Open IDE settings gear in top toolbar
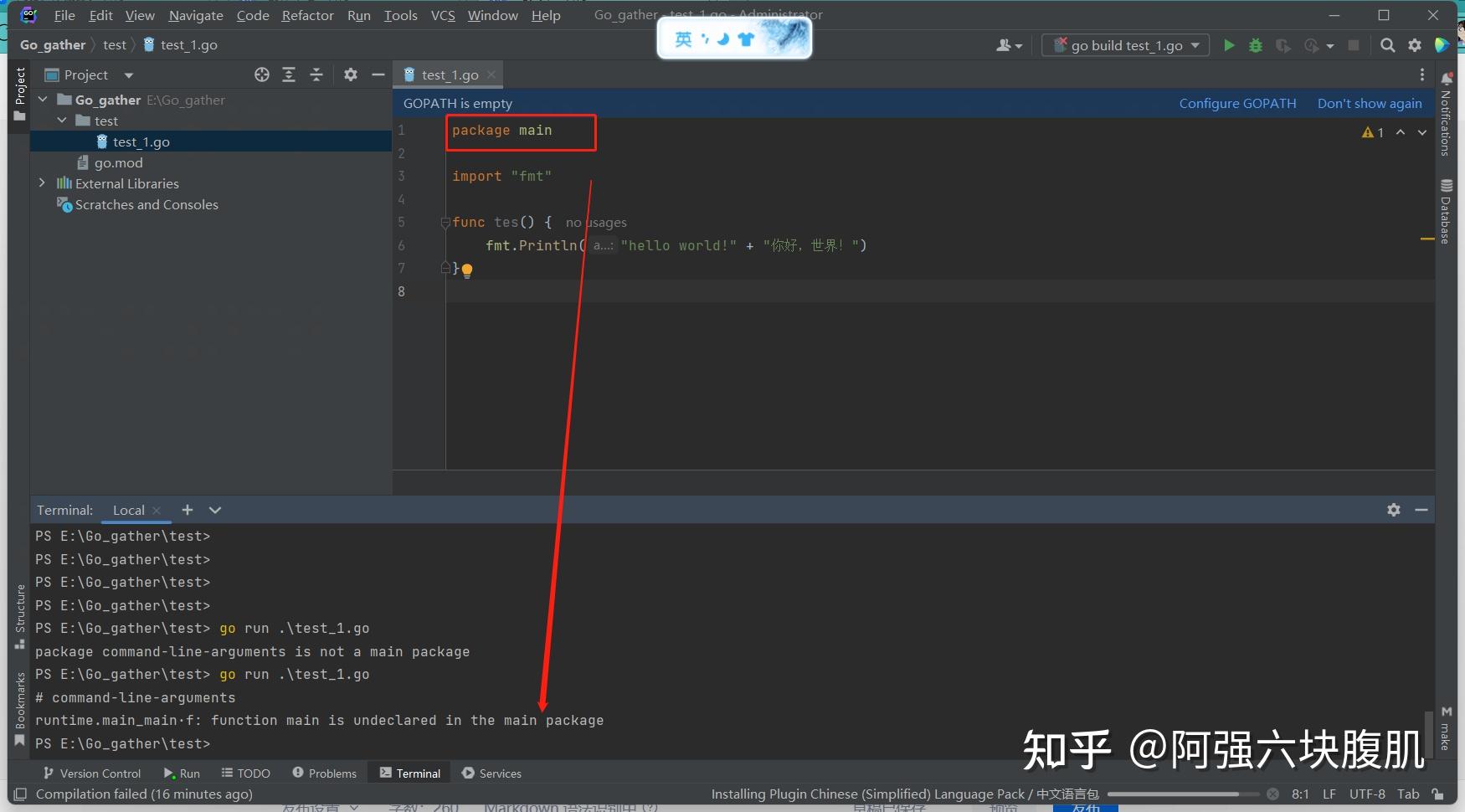The image size is (1465, 812). [1415, 45]
